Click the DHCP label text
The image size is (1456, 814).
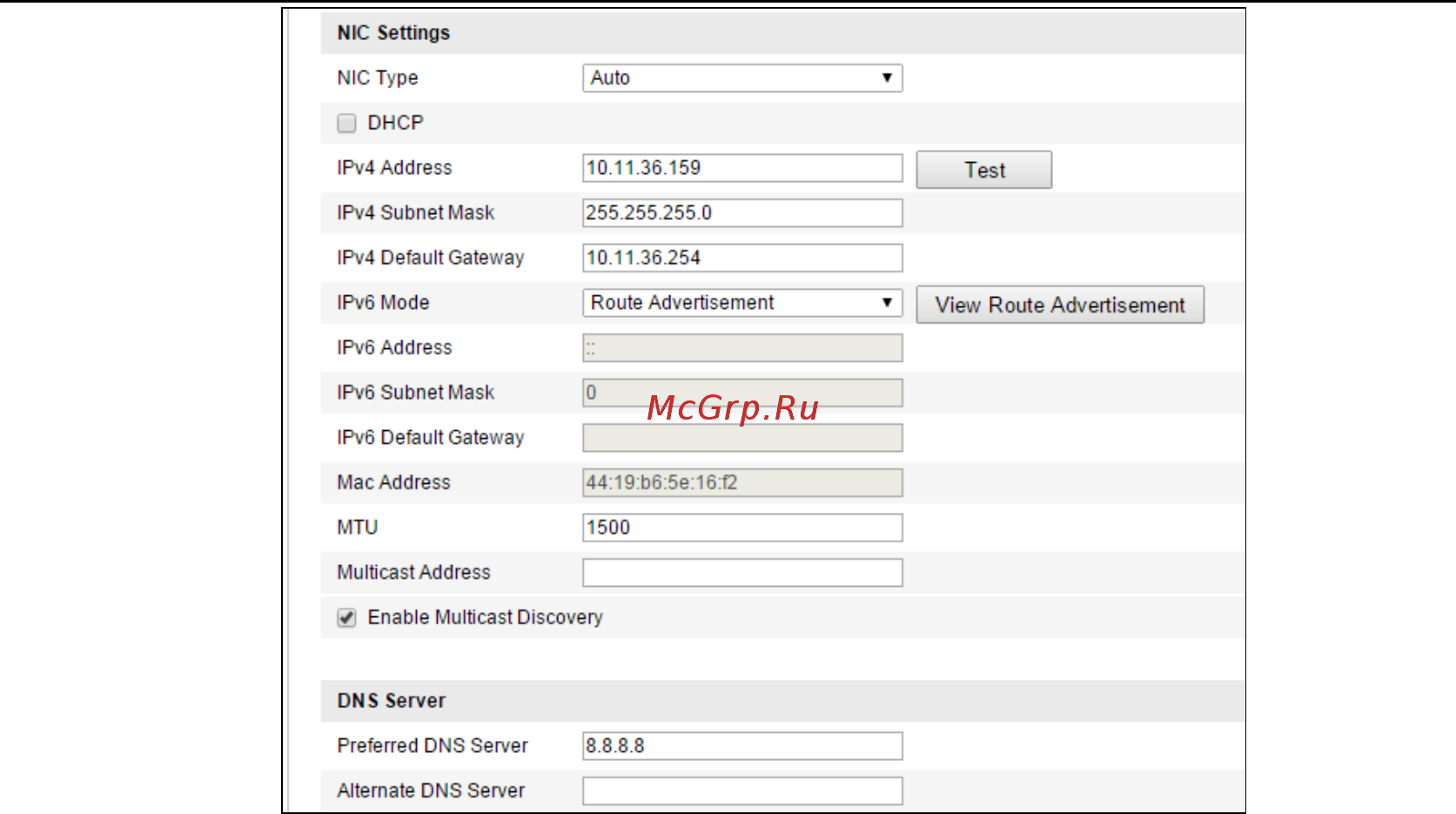pos(395,123)
